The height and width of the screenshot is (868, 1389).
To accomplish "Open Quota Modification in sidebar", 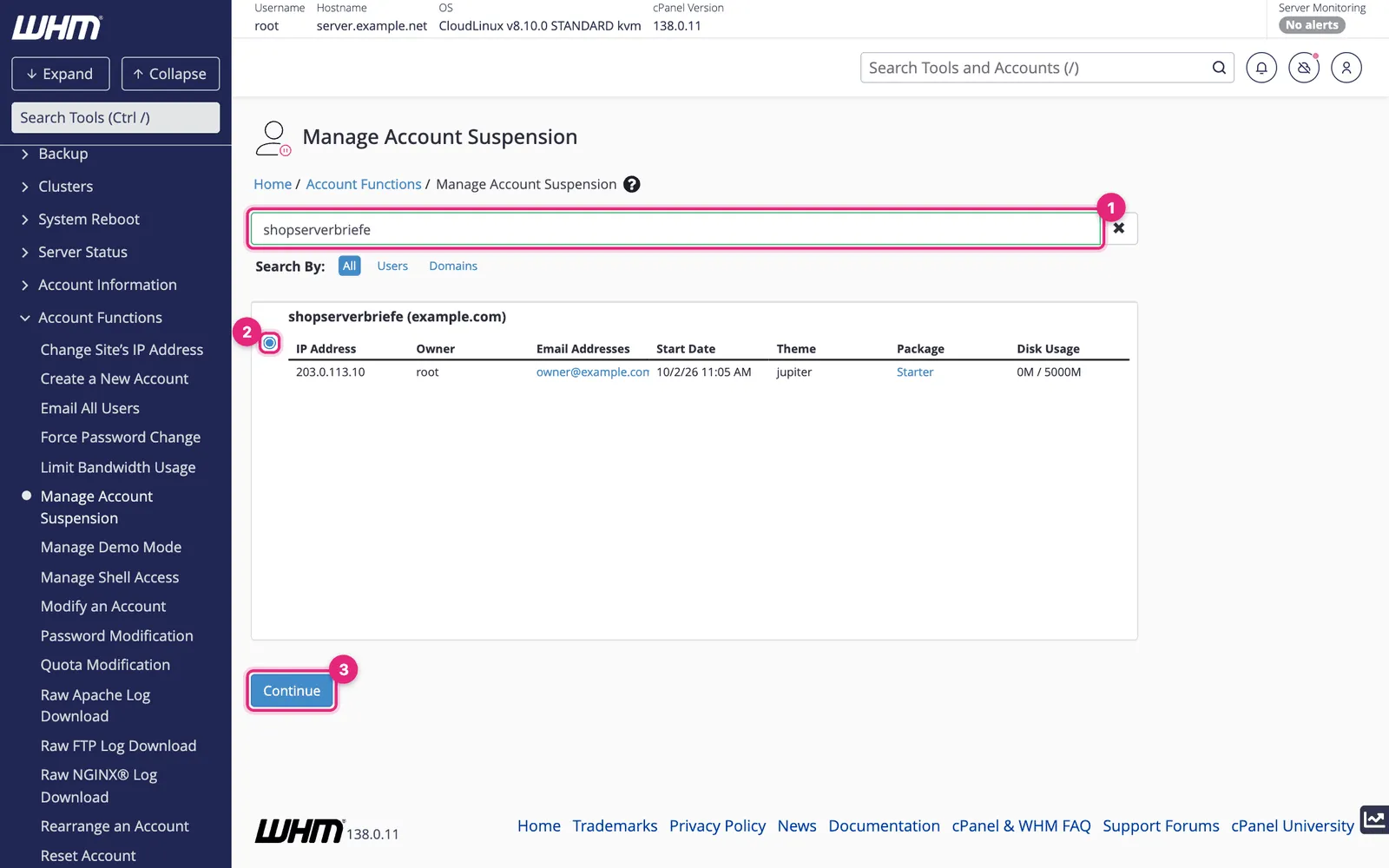I will (105, 665).
